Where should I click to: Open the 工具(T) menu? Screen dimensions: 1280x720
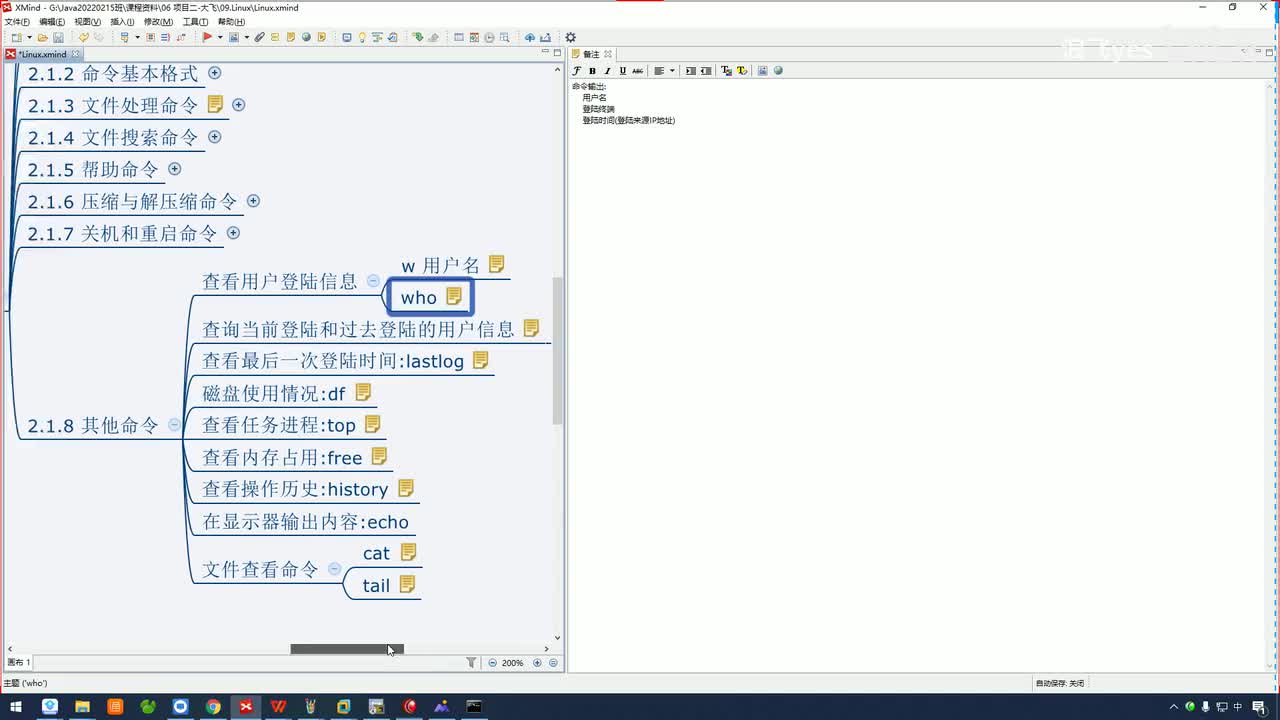[195, 21]
